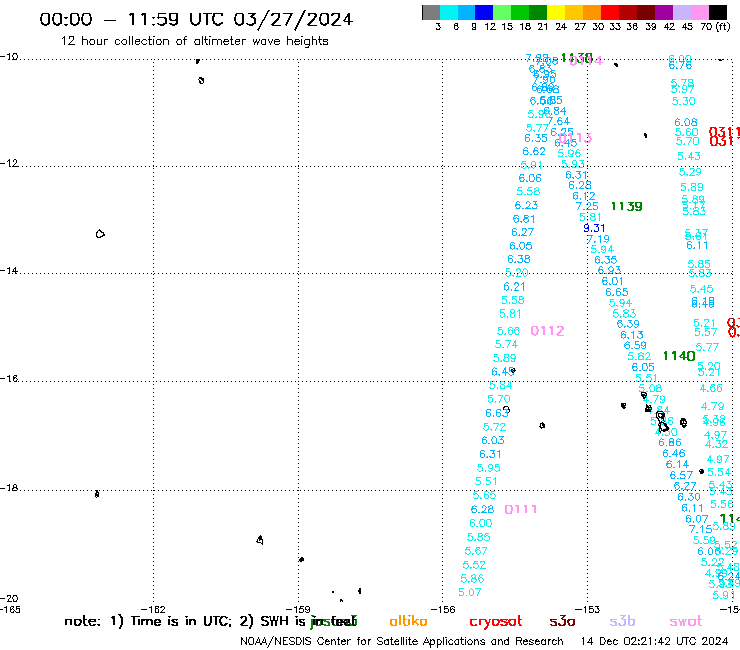Click the '-14' latitude axis label
Viewport: 740px width, 650px height.
click(x=9, y=271)
